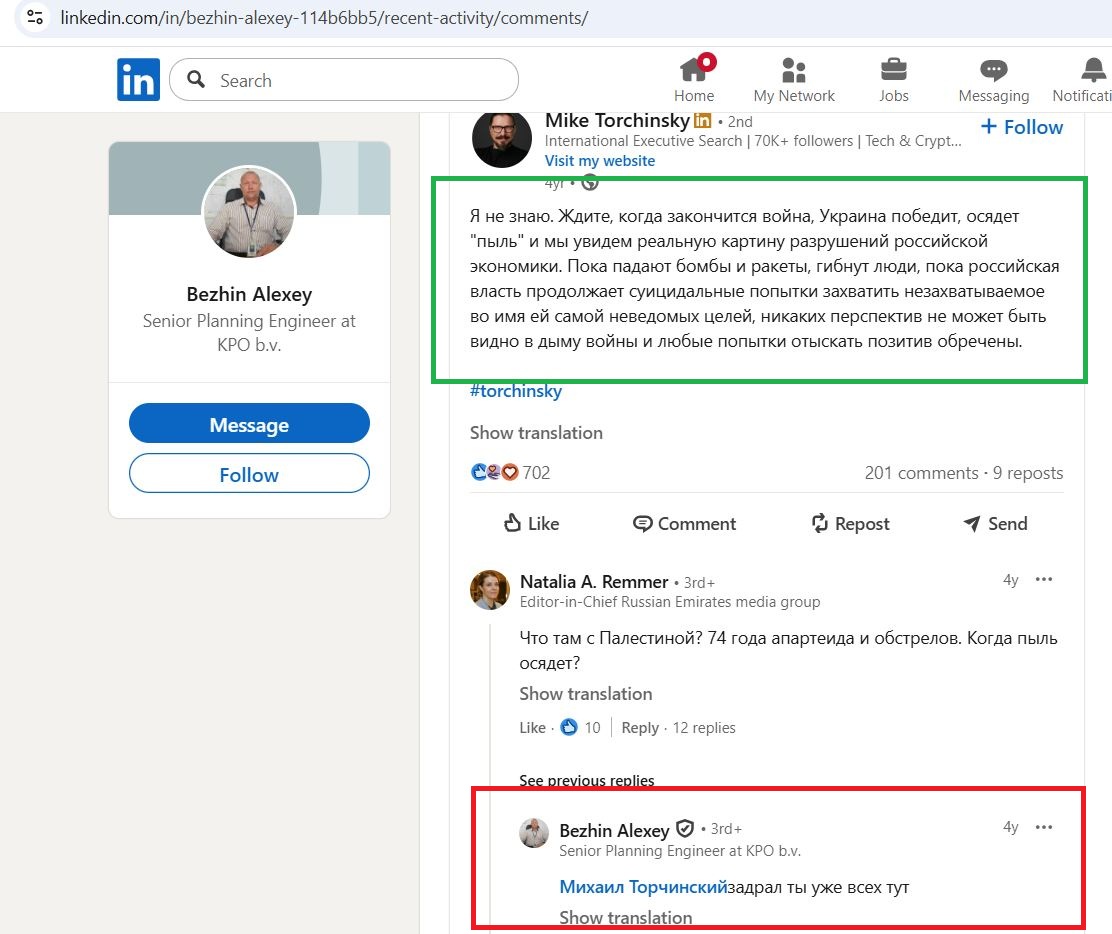Click the blue Message button

click(249, 424)
